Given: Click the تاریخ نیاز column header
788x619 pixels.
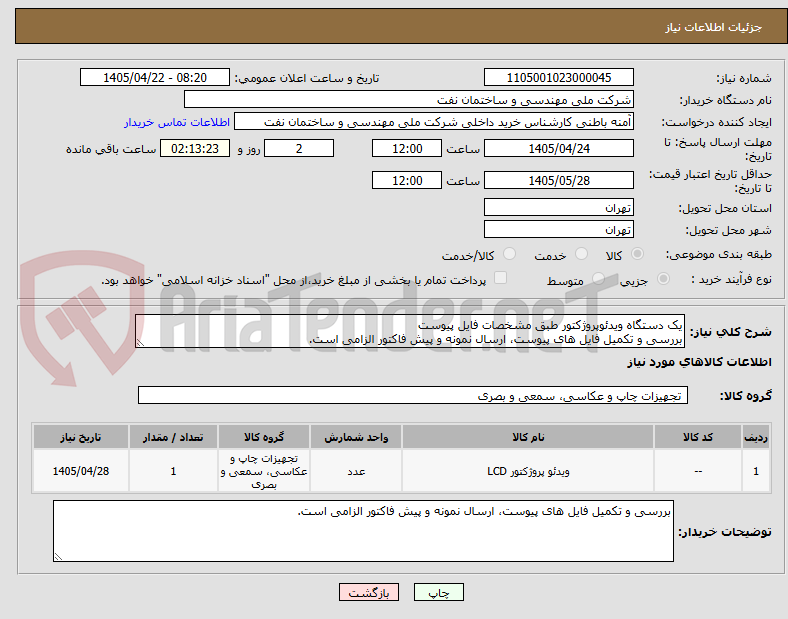Looking at the screenshot, I should [x=81, y=437].
